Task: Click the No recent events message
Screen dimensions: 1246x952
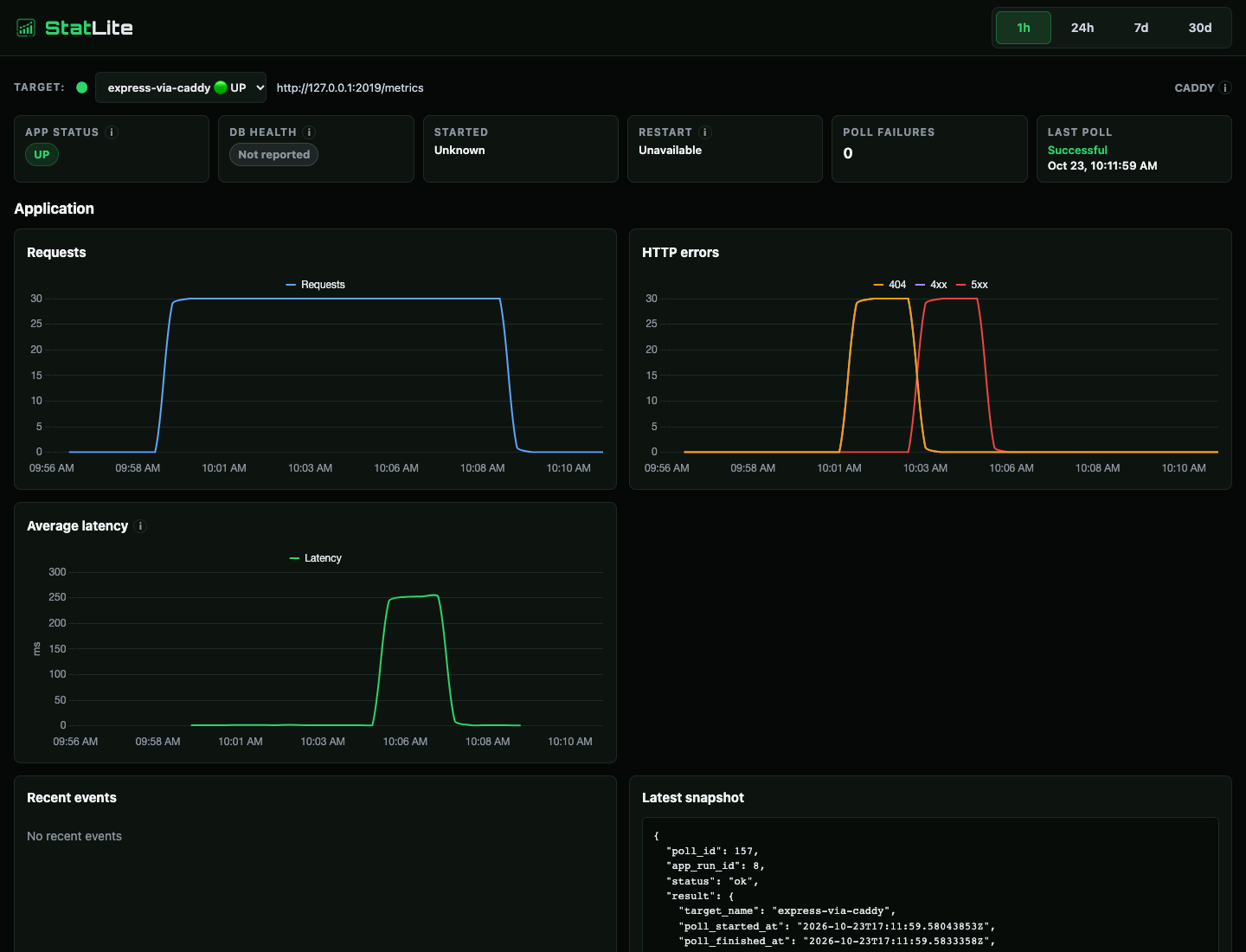Action: [74, 836]
